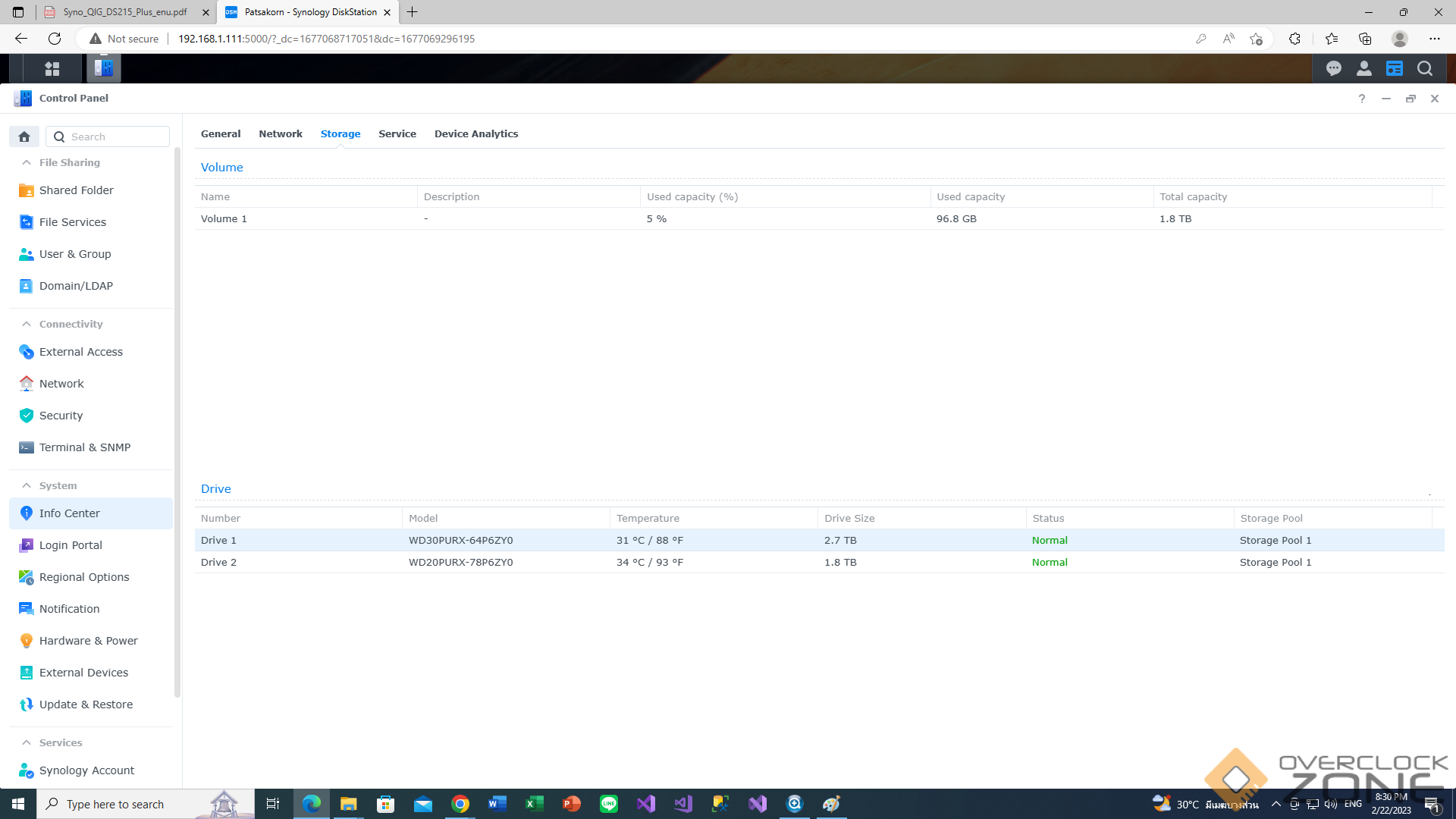Open Security settings in sidebar

61,416
